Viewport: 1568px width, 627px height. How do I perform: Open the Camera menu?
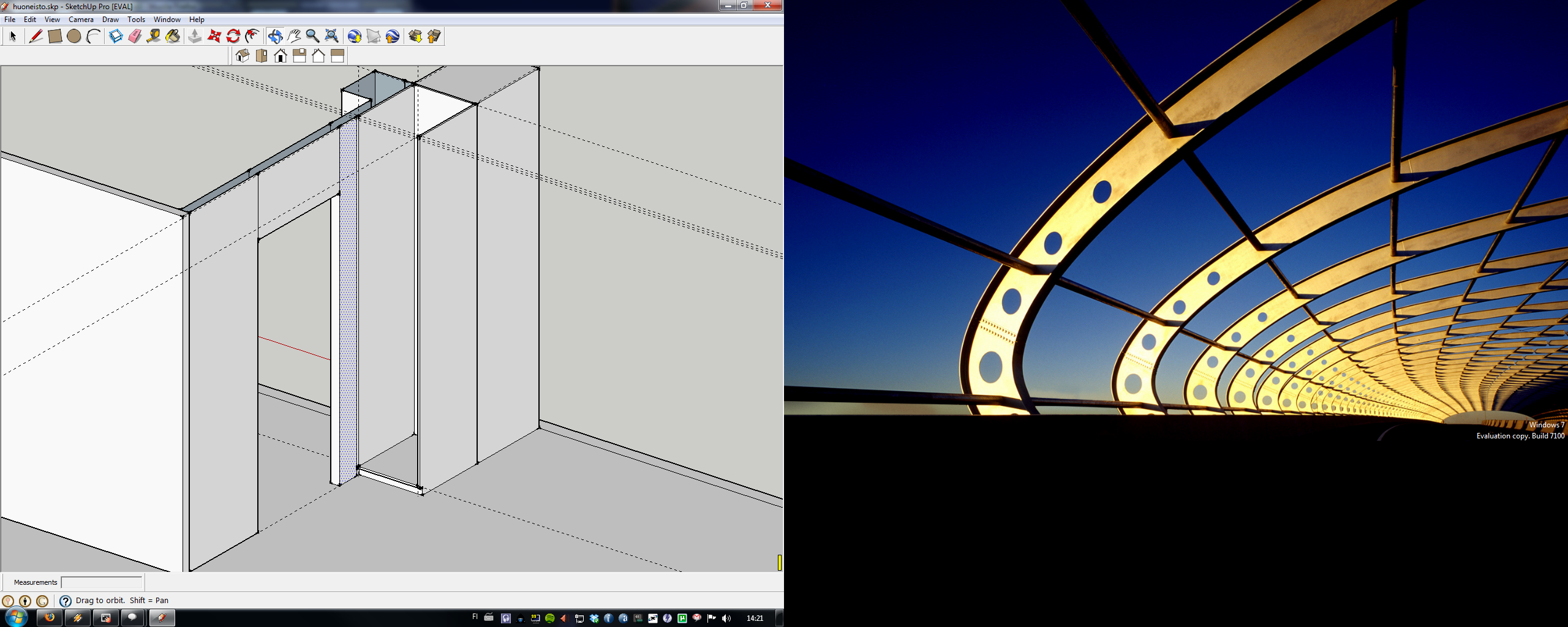click(x=81, y=20)
